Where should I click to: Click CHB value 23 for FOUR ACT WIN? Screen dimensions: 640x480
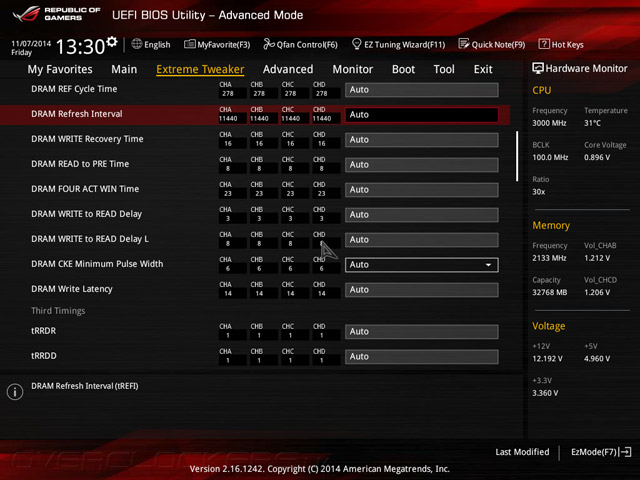[259, 193]
